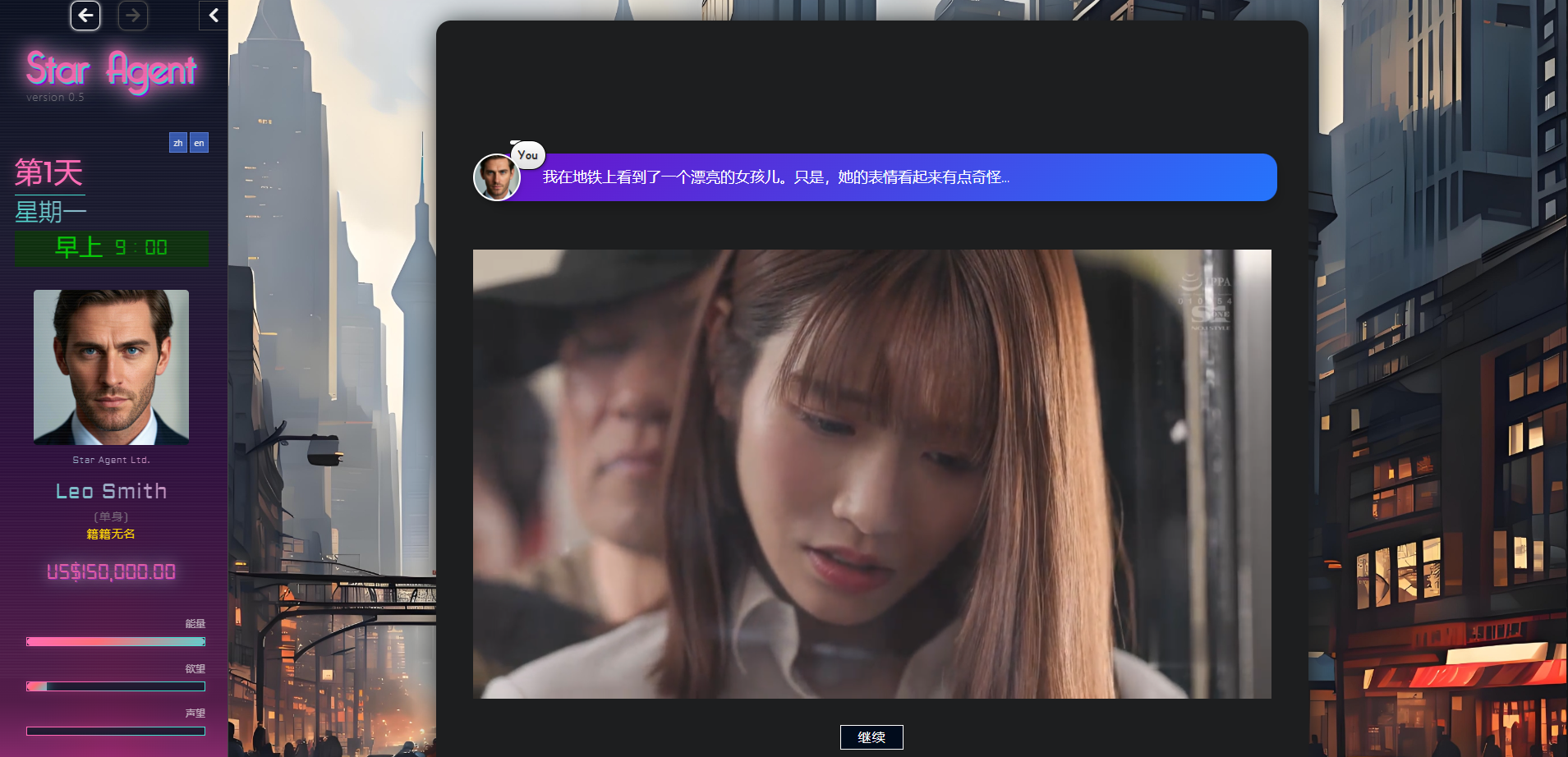Click the back arrow history button
Viewport: 1568px width, 757px height.
85,16
